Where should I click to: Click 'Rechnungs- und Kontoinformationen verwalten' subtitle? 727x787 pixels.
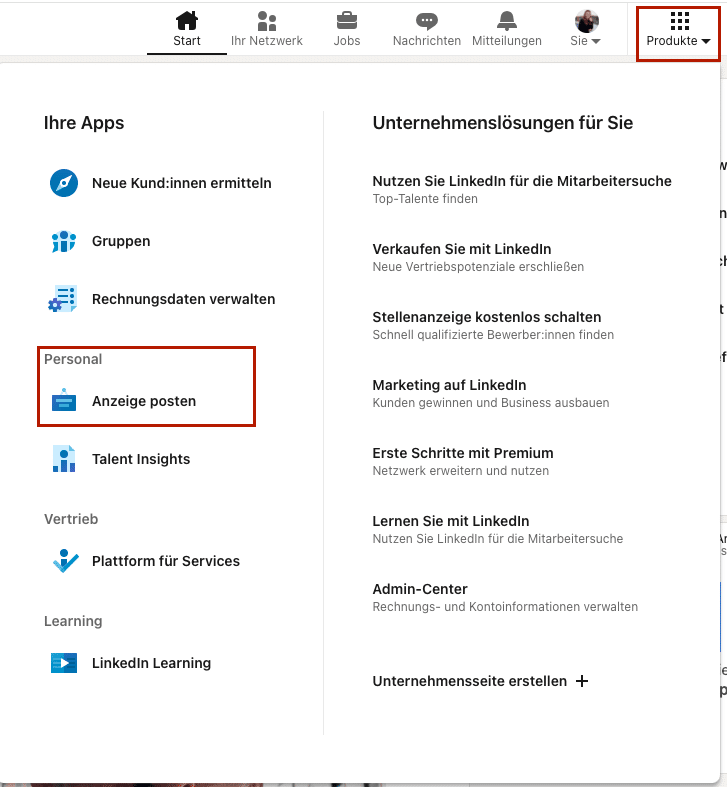(505, 607)
